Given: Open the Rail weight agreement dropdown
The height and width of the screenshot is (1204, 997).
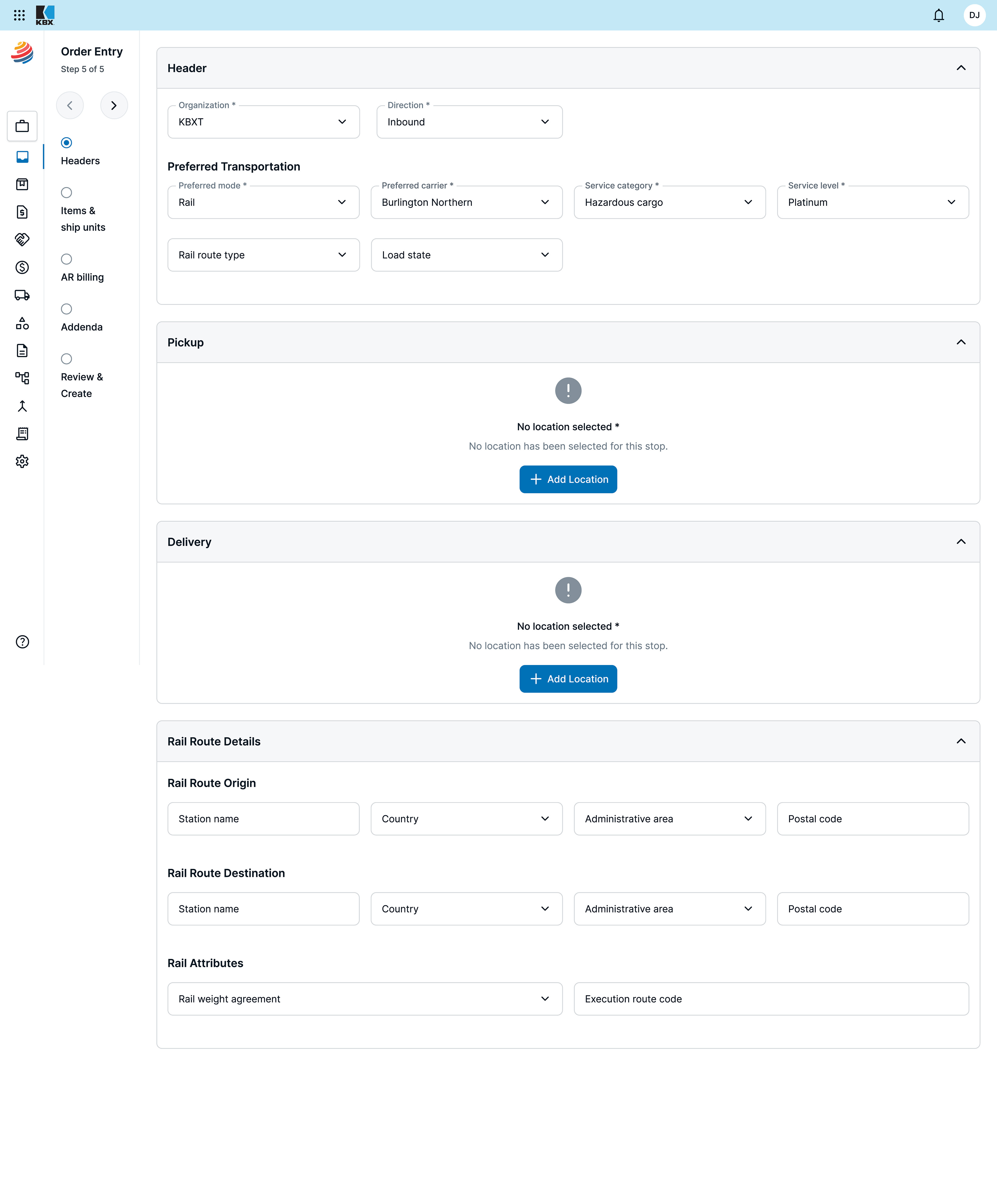Looking at the screenshot, I should coord(365,999).
